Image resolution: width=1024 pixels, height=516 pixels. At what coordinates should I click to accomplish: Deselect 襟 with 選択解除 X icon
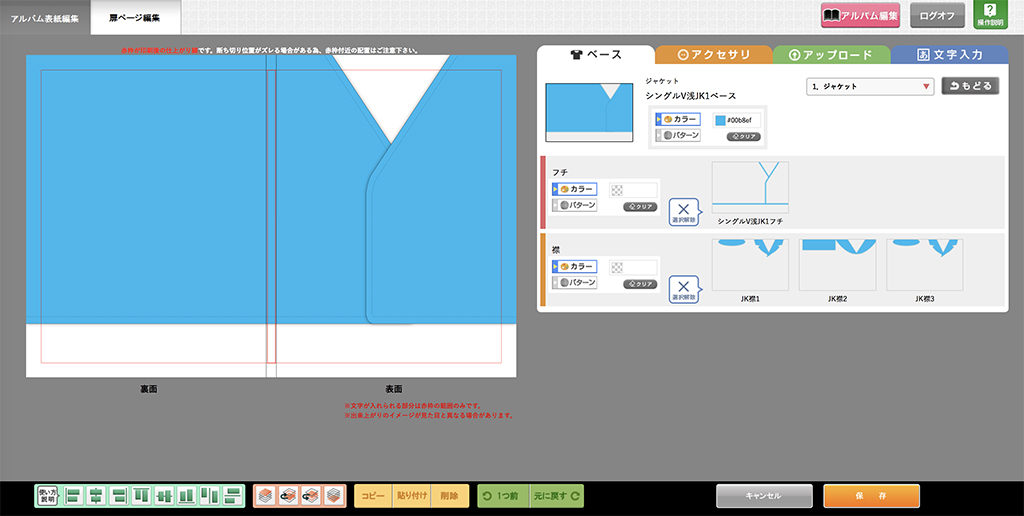(x=684, y=289)
